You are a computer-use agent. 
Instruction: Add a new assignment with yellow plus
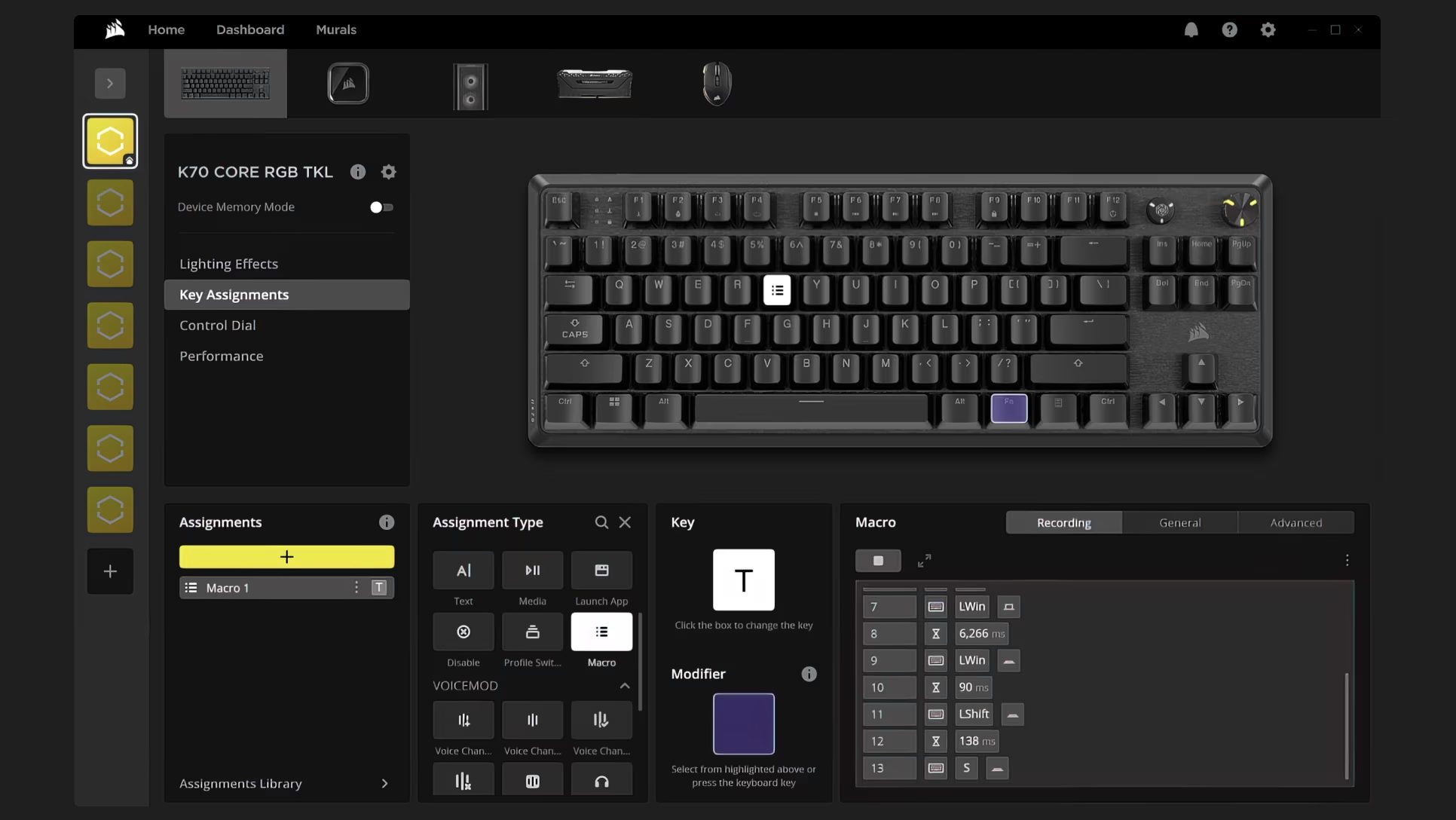click(286, 557)
